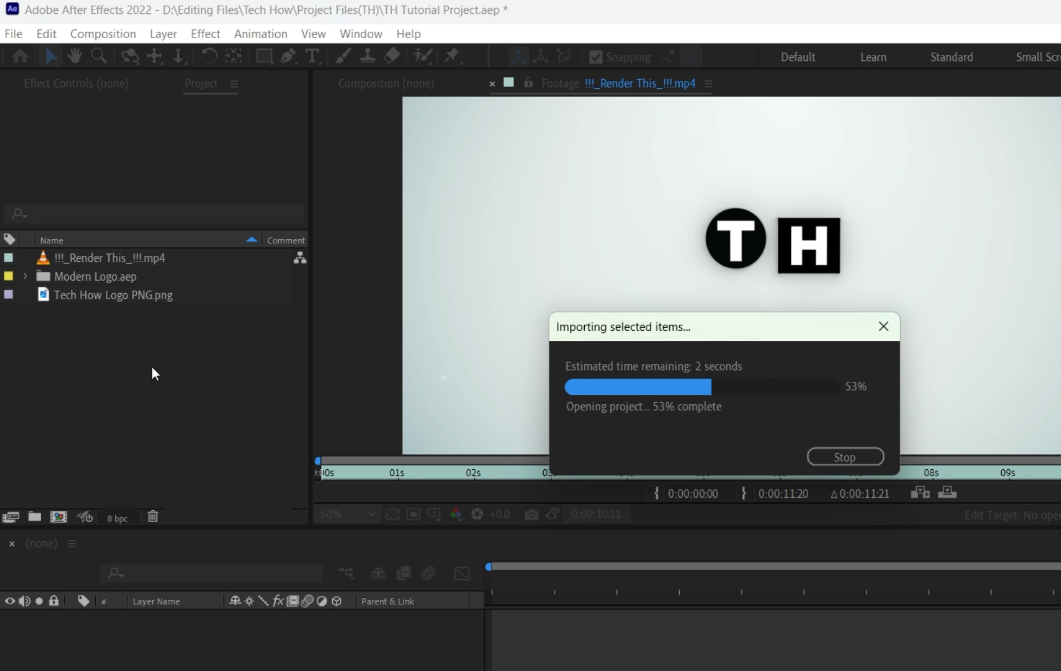1061x671 pixels.
Task: Expand the Modern Logo.aep folder
Action: [25, 276]
